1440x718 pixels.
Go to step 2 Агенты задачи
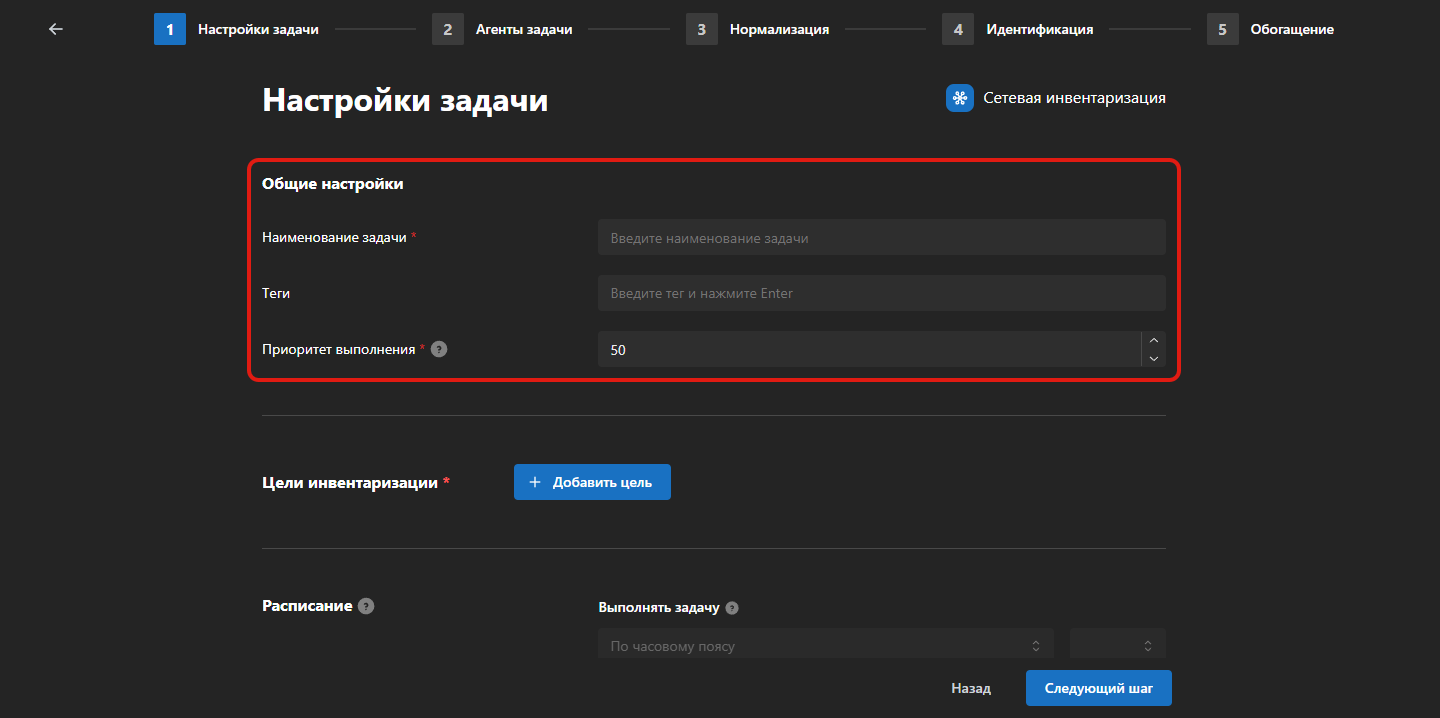pyautogui.click(x=502, y=29)
